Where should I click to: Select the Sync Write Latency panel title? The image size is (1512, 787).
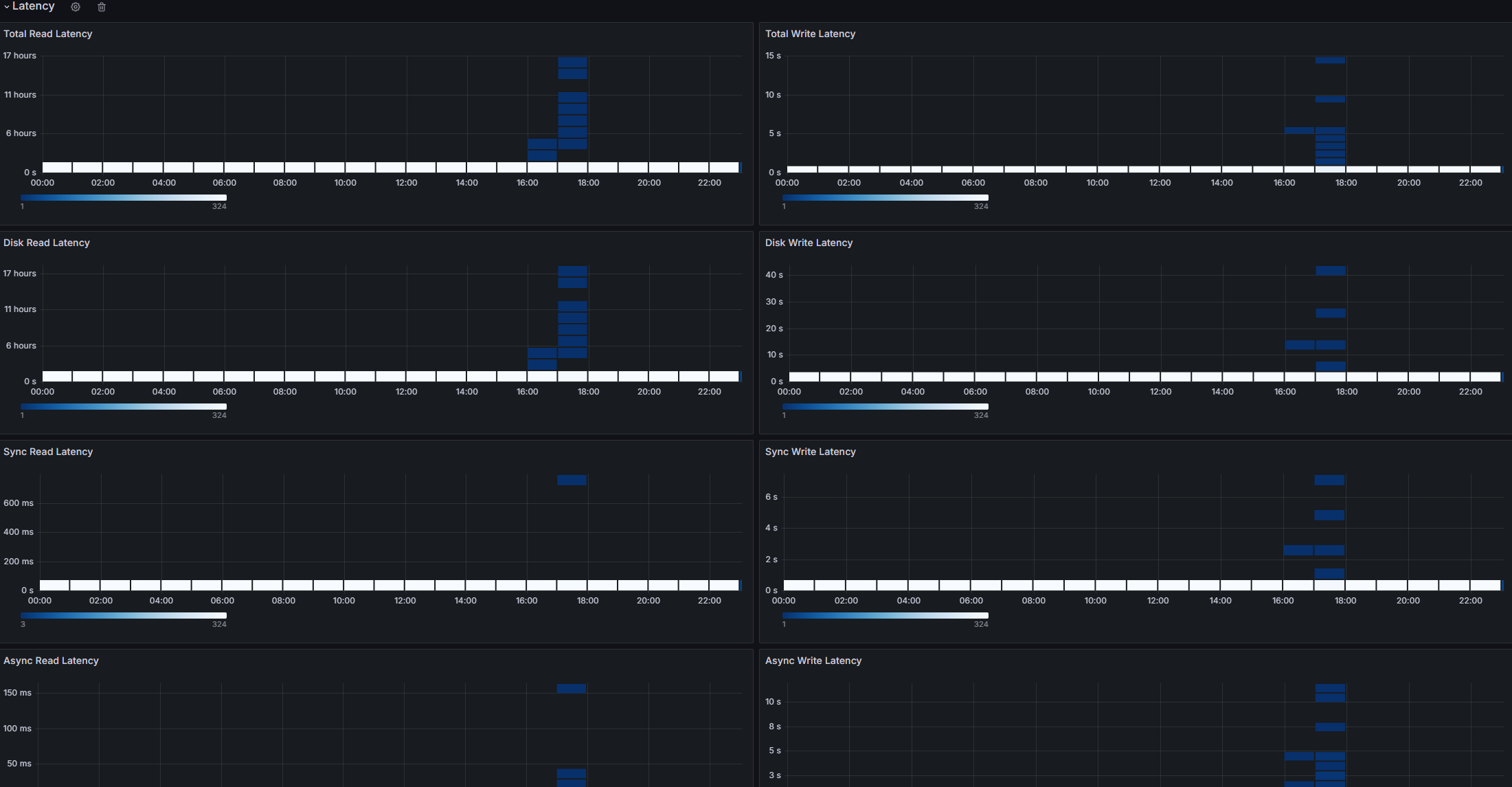810,452
